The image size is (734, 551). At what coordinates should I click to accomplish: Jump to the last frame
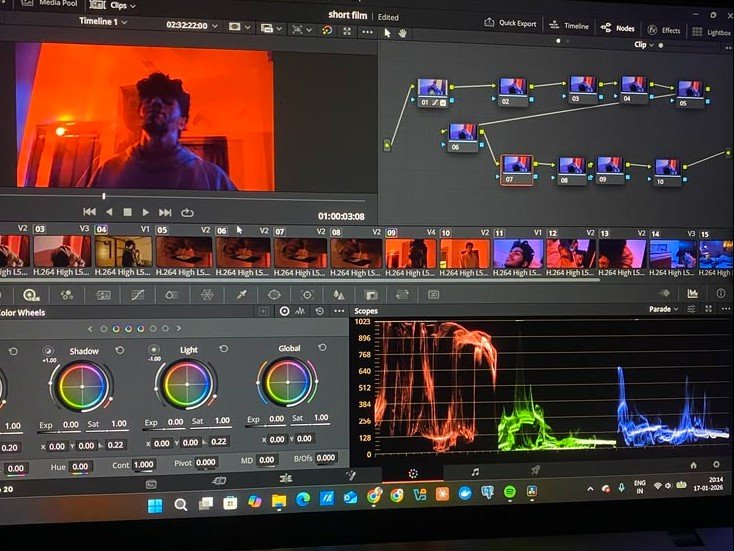click(165, 213)
